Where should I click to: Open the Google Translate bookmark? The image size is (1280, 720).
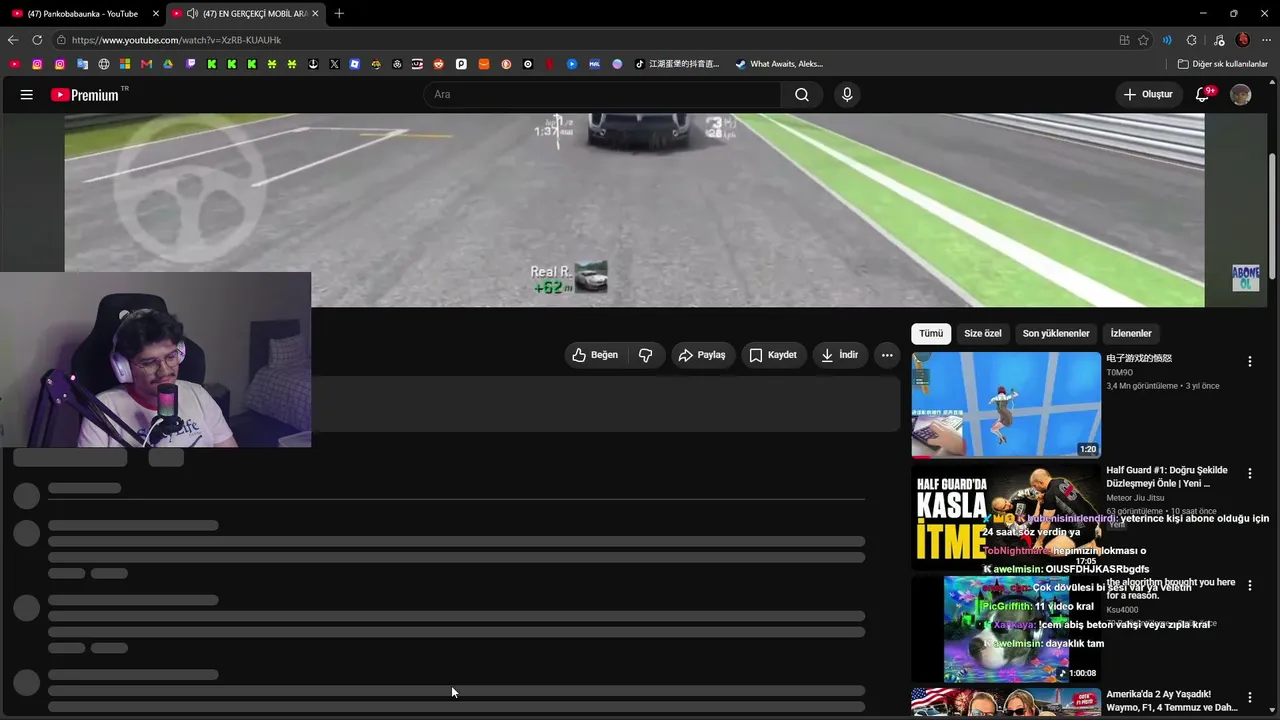click(82, 64)
